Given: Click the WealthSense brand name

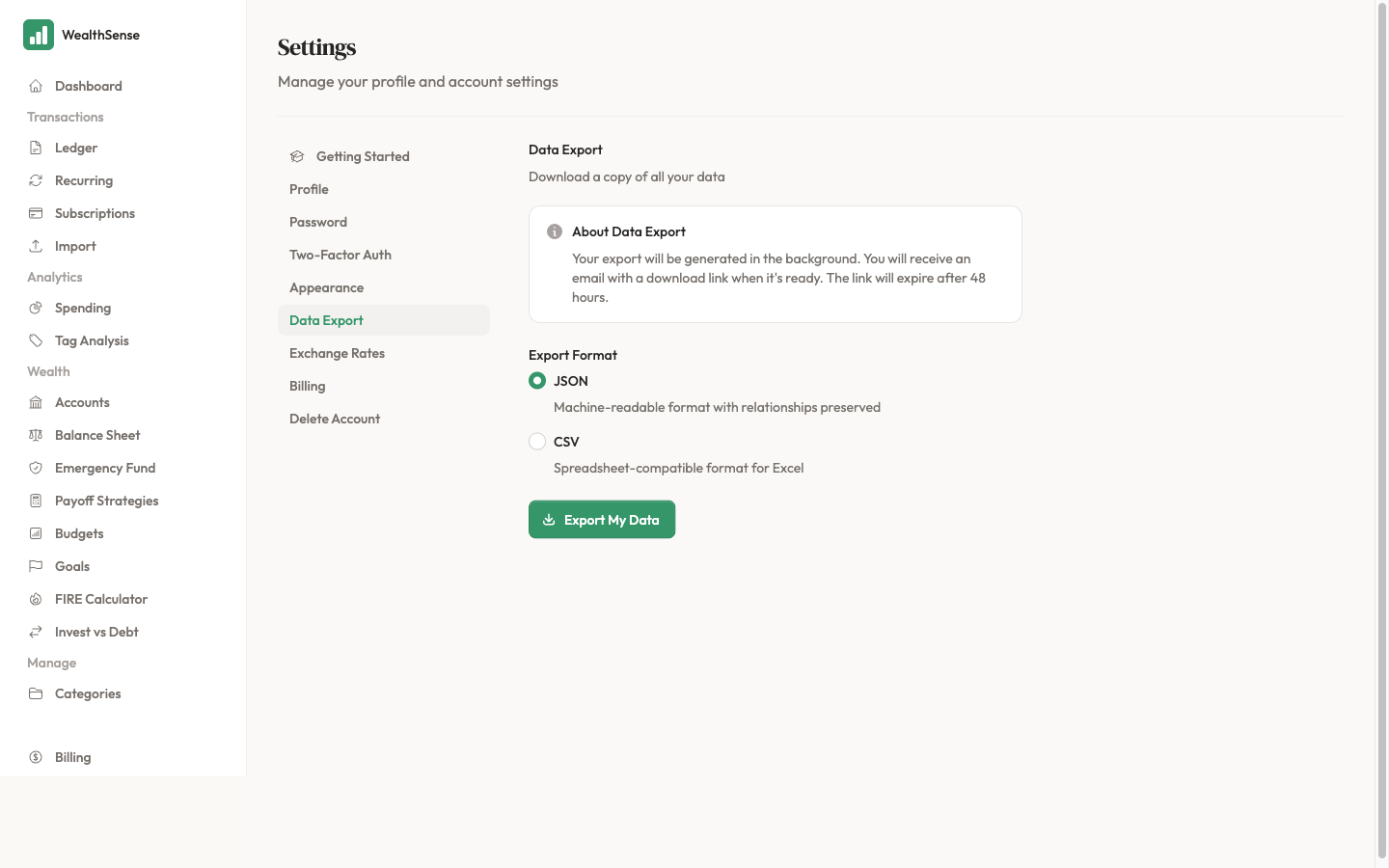Looking at the screenshot, I should 100,35.
